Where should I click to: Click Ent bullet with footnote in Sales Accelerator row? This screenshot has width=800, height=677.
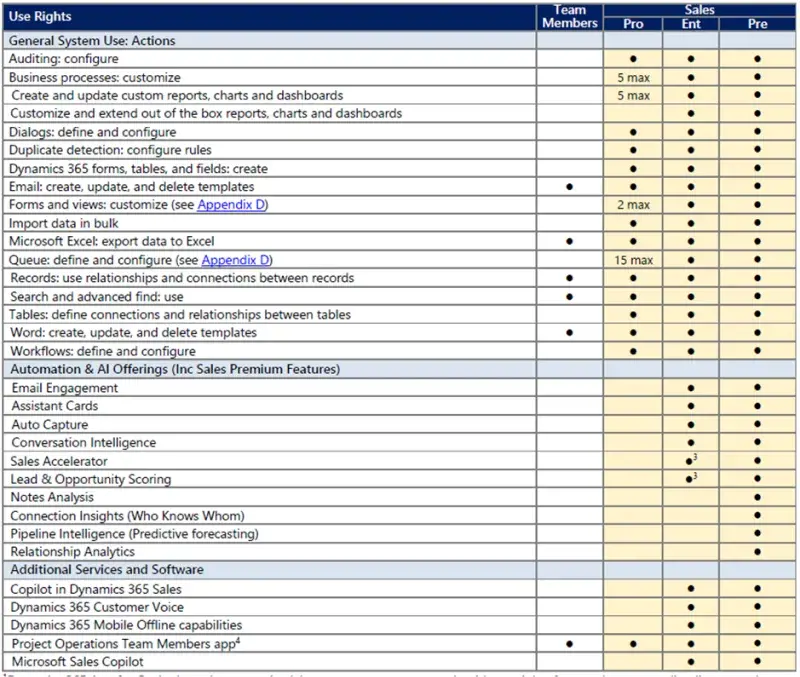(691, 461)
